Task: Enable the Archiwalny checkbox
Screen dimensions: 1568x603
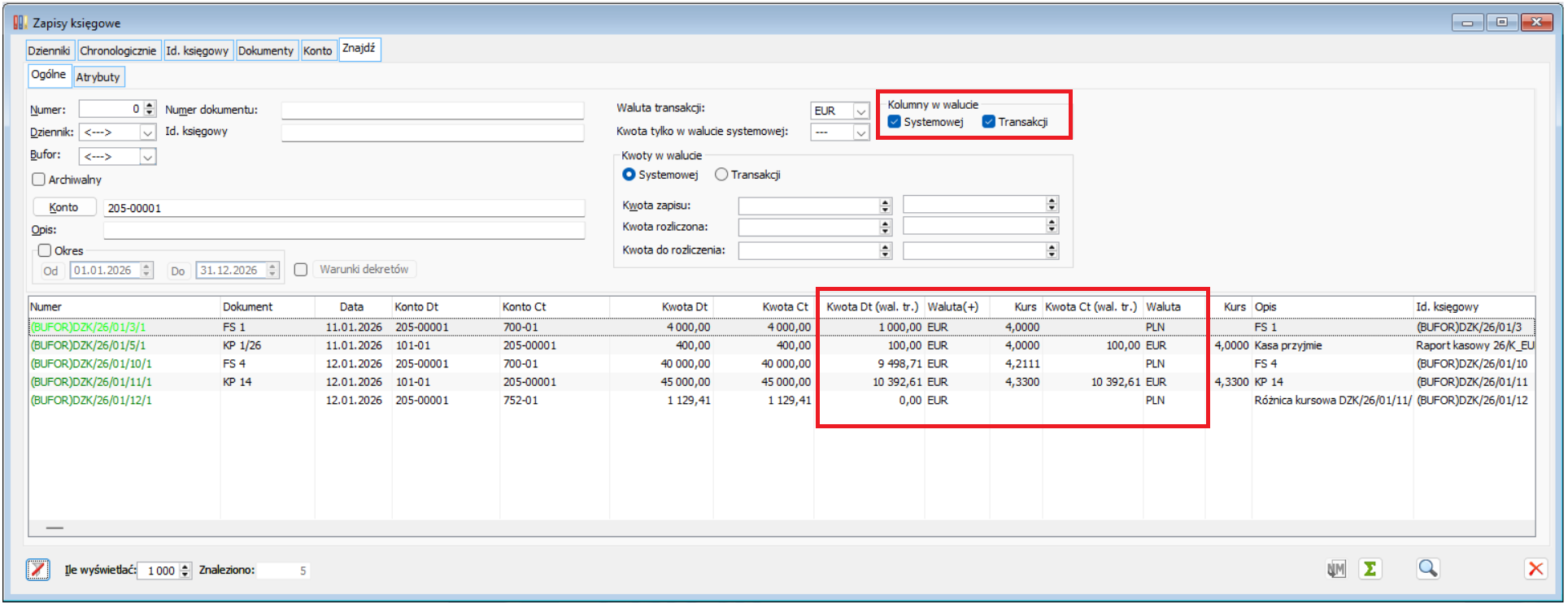Action: (x=38, y=180)
